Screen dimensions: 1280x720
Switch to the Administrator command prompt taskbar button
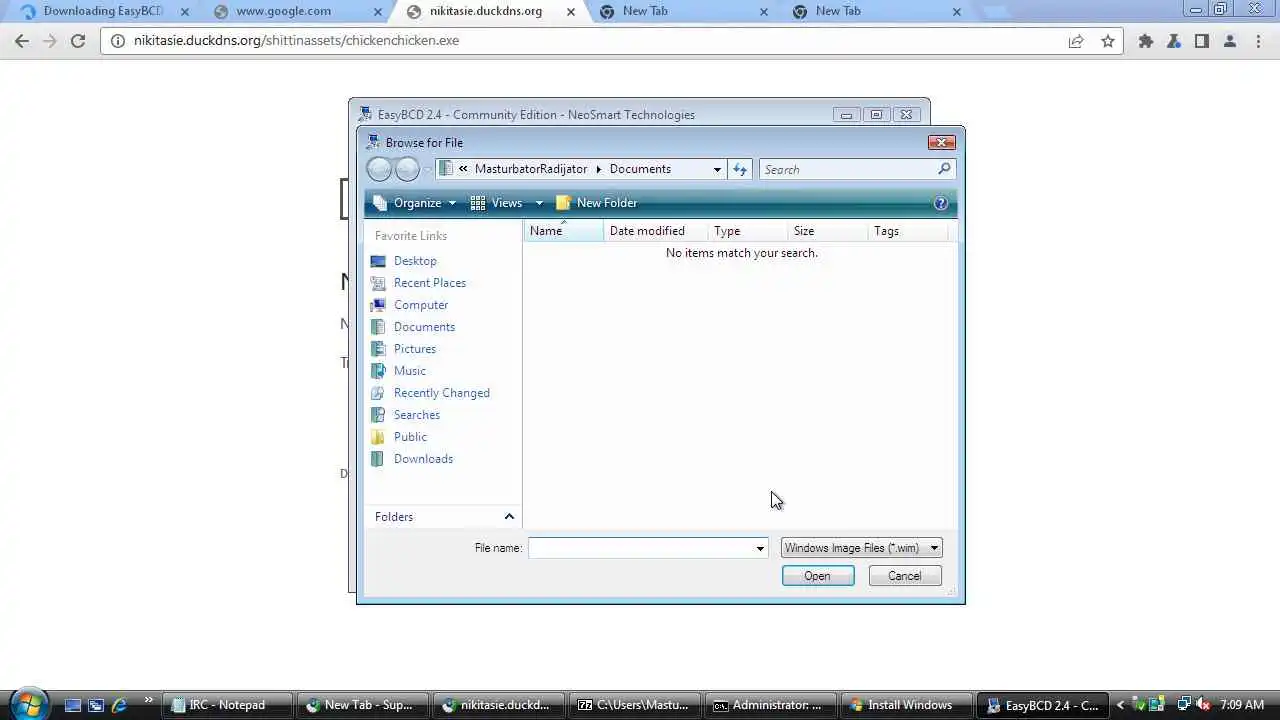(770, 705)
